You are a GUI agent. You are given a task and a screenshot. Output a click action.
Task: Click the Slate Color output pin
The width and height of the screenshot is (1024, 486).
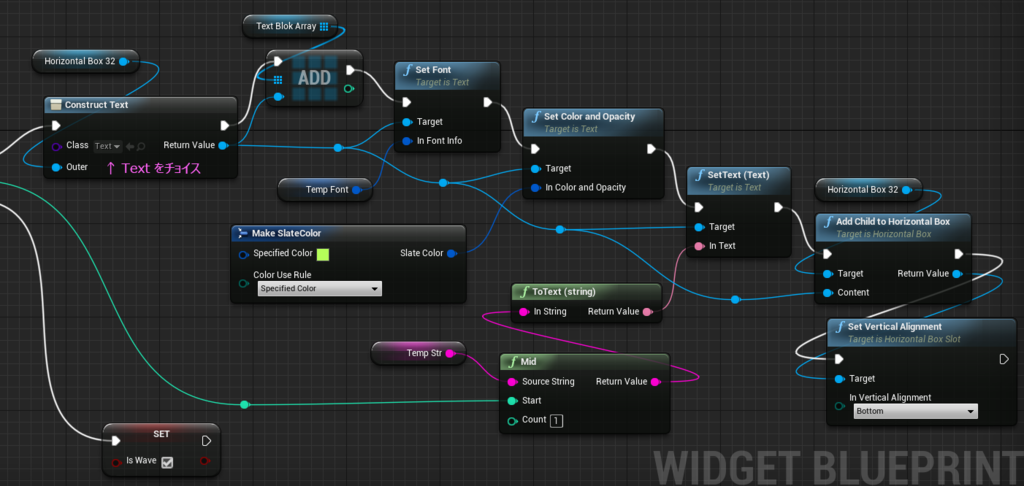coord(451,253)
